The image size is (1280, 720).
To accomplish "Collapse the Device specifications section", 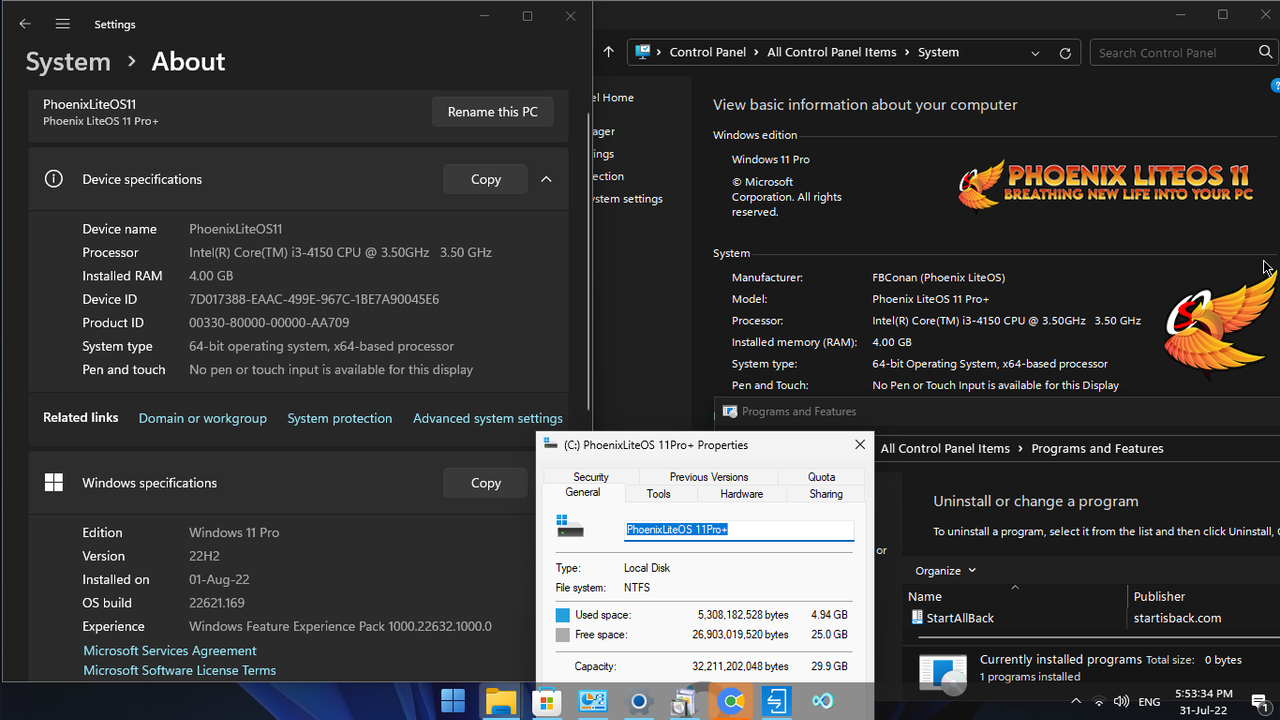I will click(546, 179).
